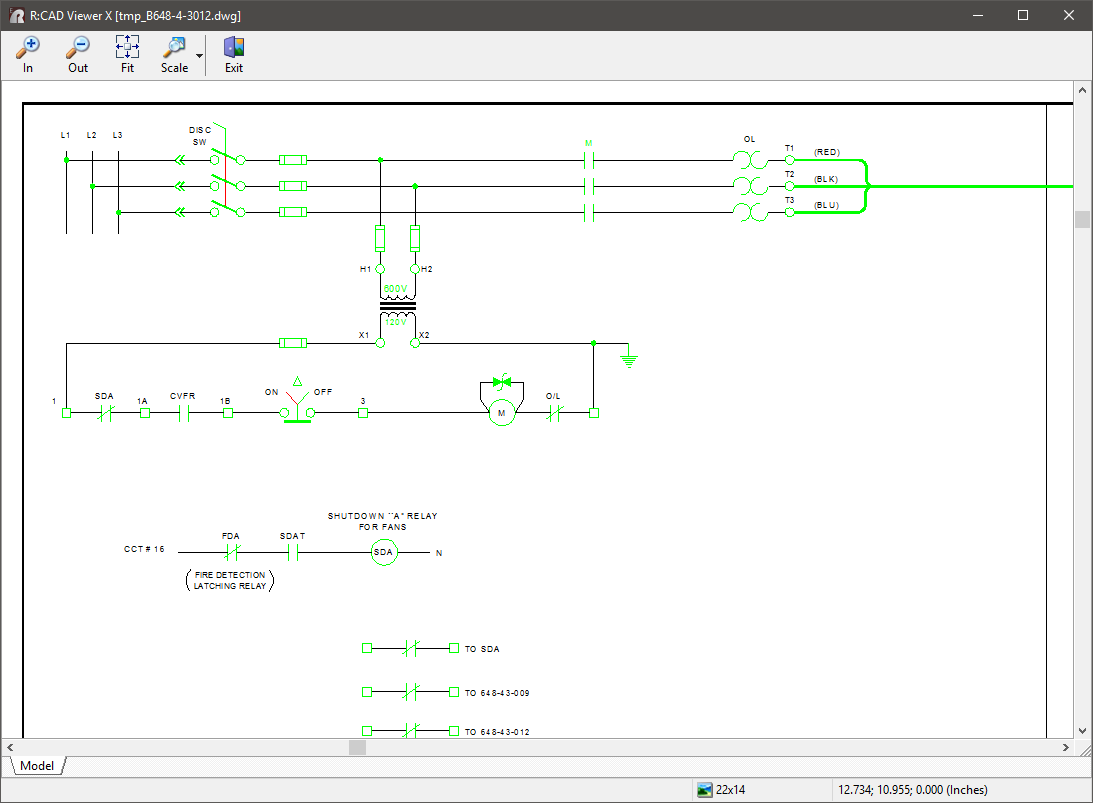
Task: Click the coordinates readout in status bar
Action: click(911, 790)
